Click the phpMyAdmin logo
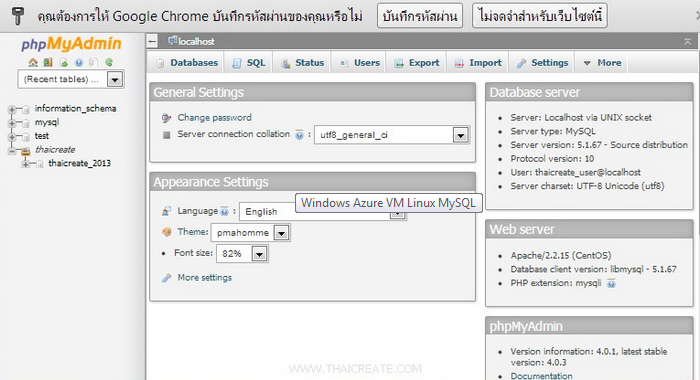 point(71,44)
